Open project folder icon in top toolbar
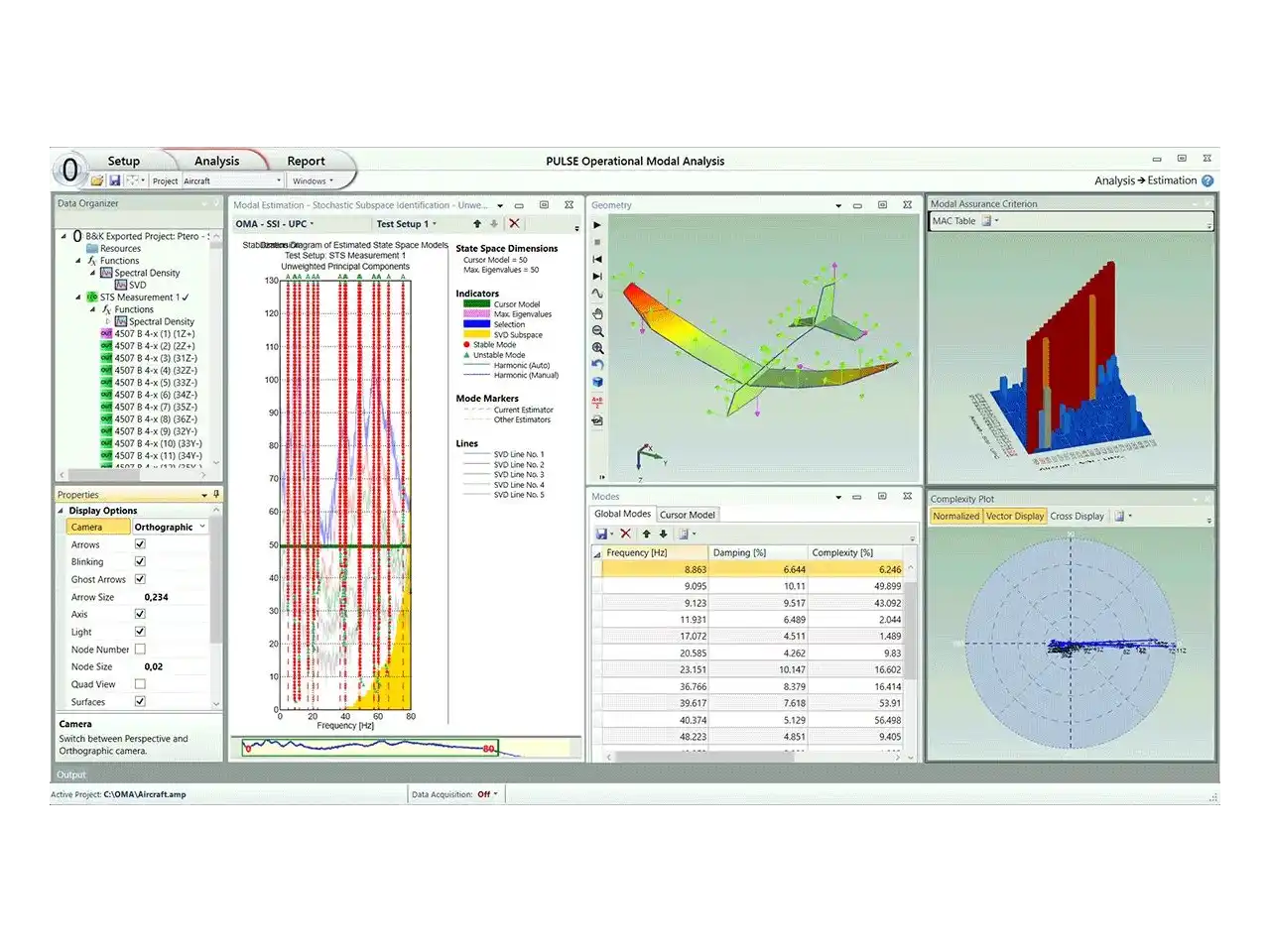This screenshot has width=1270, height=952. (x=97, y=180)
